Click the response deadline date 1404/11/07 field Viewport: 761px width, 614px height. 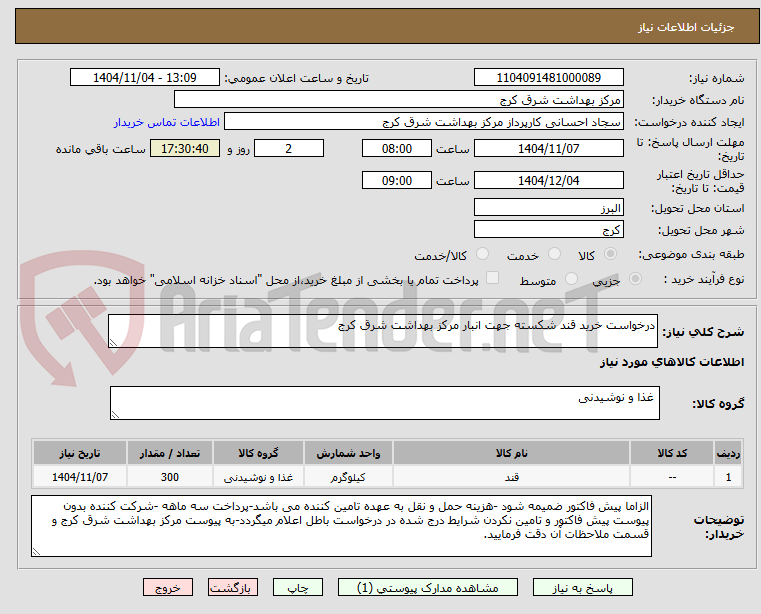548,149
